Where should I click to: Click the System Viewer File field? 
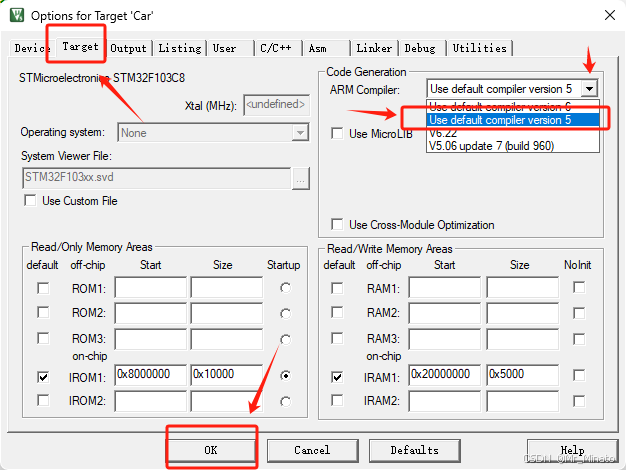(x=156, y=178)
